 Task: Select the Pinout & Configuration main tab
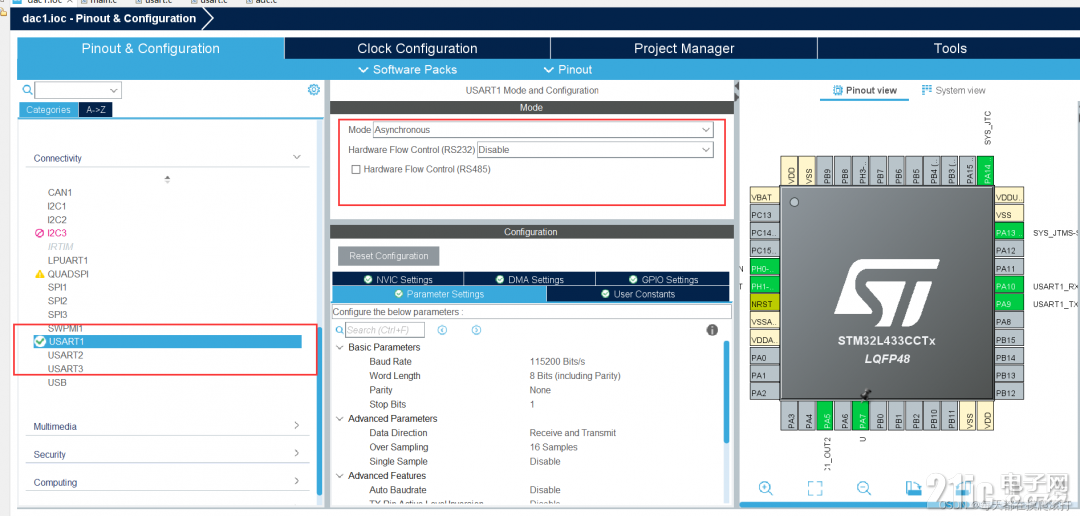coord(150,48)
